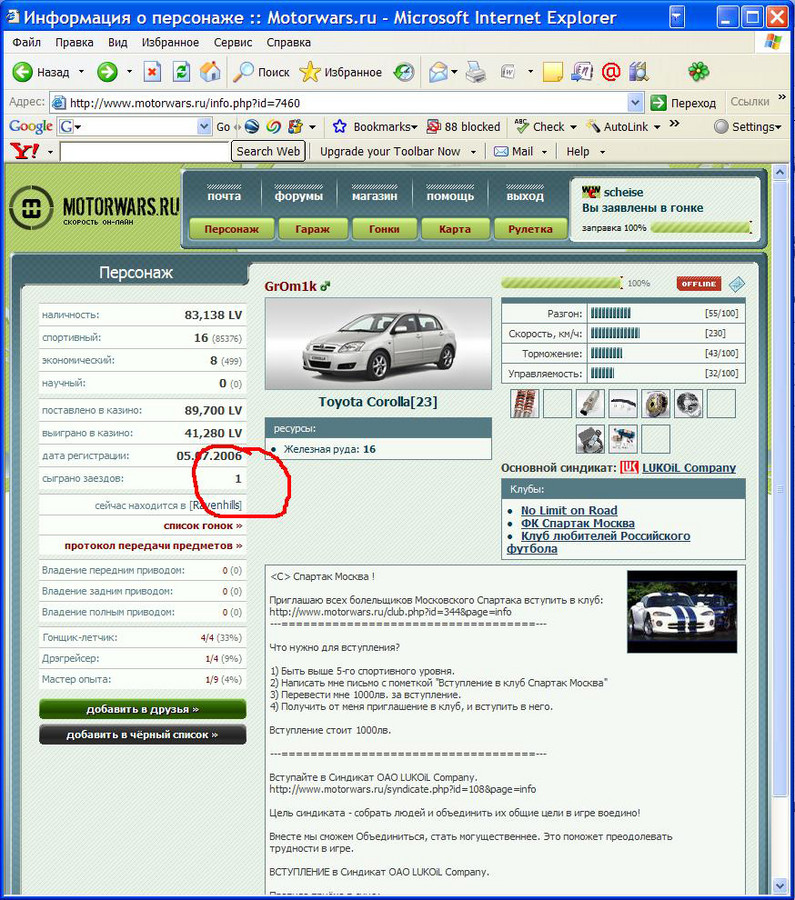Click the address bar URL field
795x900 pixels.
click(x=347, y=103)
